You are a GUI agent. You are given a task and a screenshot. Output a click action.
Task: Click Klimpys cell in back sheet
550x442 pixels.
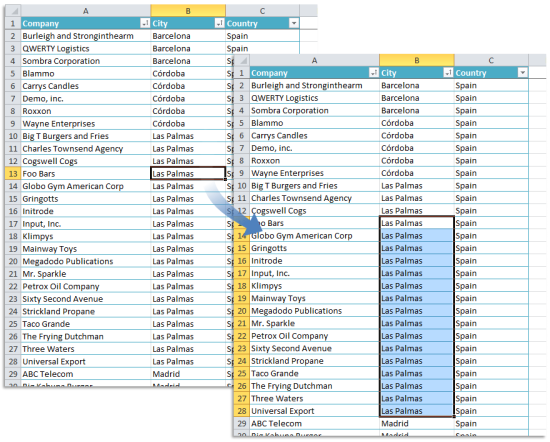pos(86,236)
